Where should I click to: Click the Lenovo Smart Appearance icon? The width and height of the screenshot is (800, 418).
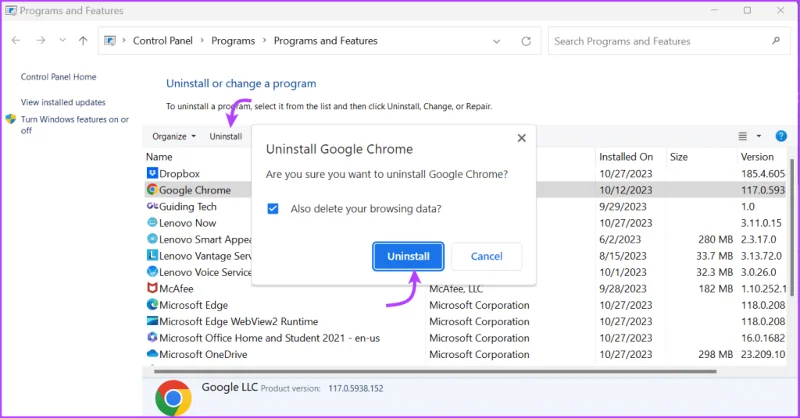tap(152, 239)
